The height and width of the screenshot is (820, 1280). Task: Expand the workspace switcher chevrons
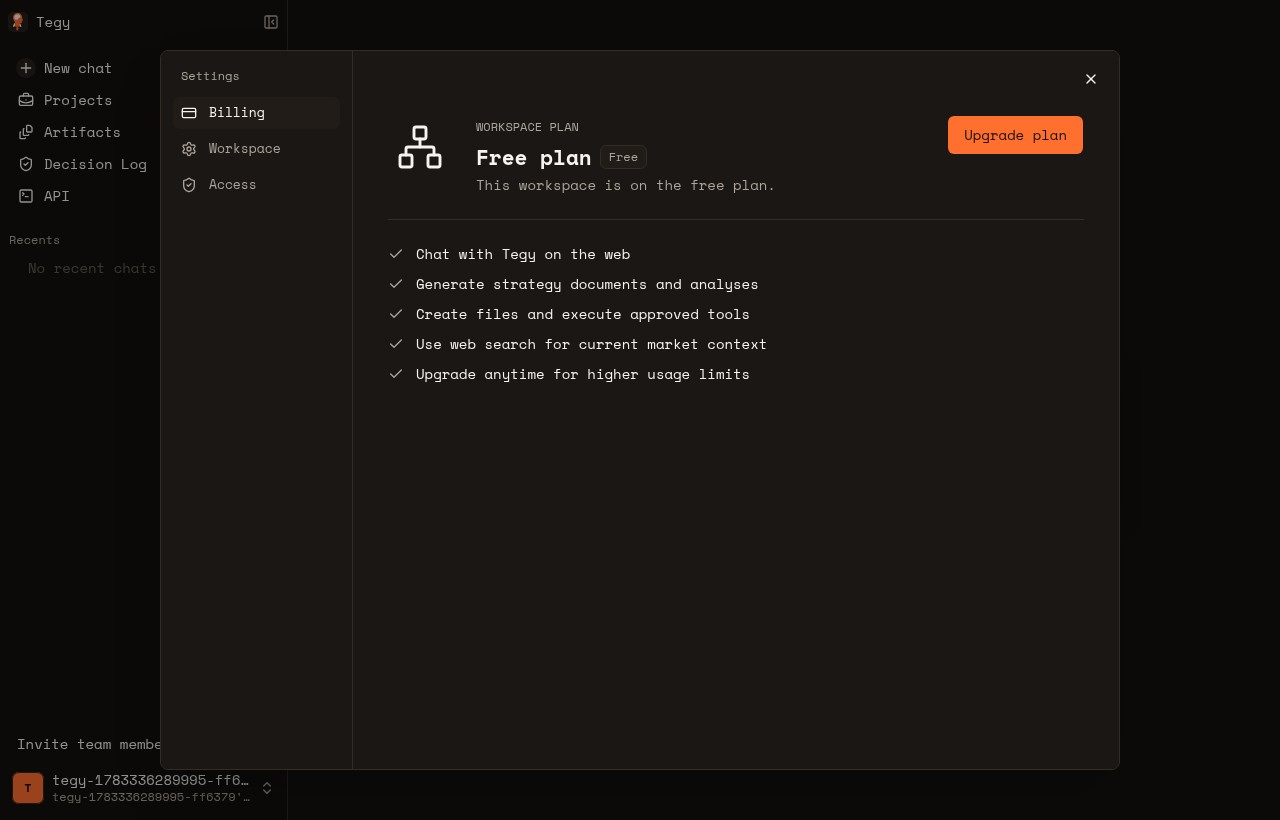point(267,788)
